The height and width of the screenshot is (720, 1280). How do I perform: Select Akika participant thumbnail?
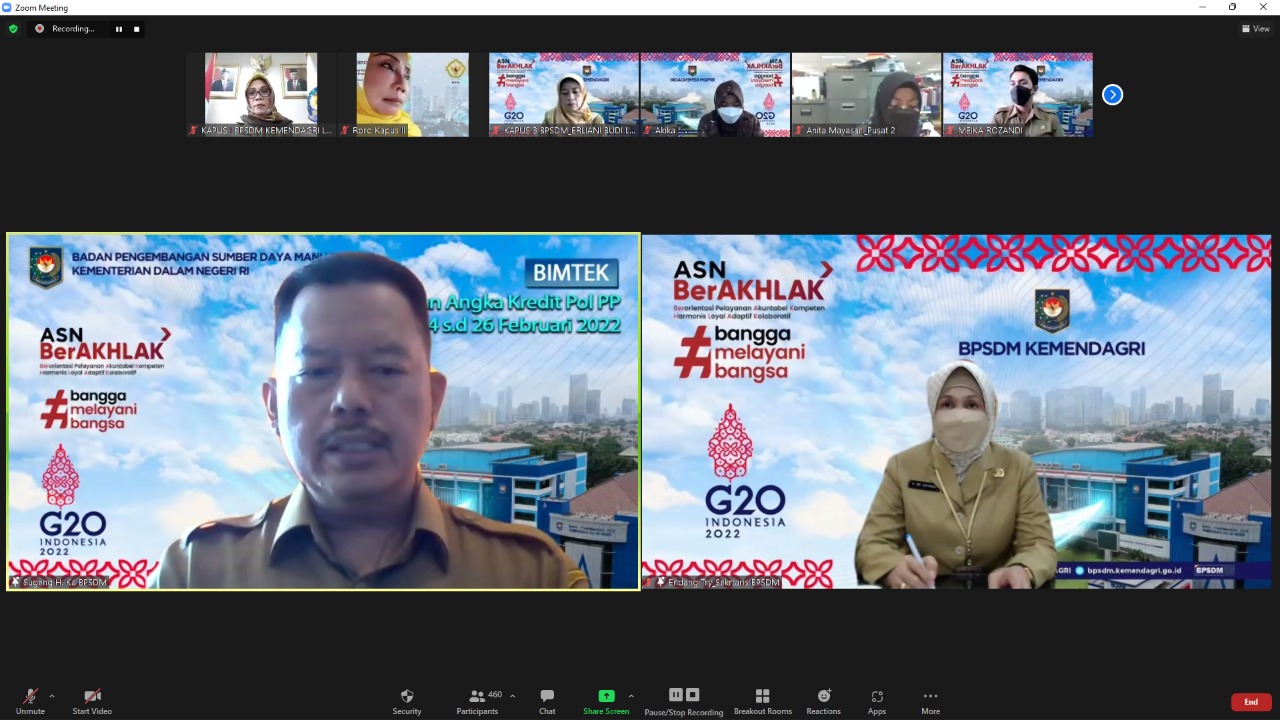(715, 94)
